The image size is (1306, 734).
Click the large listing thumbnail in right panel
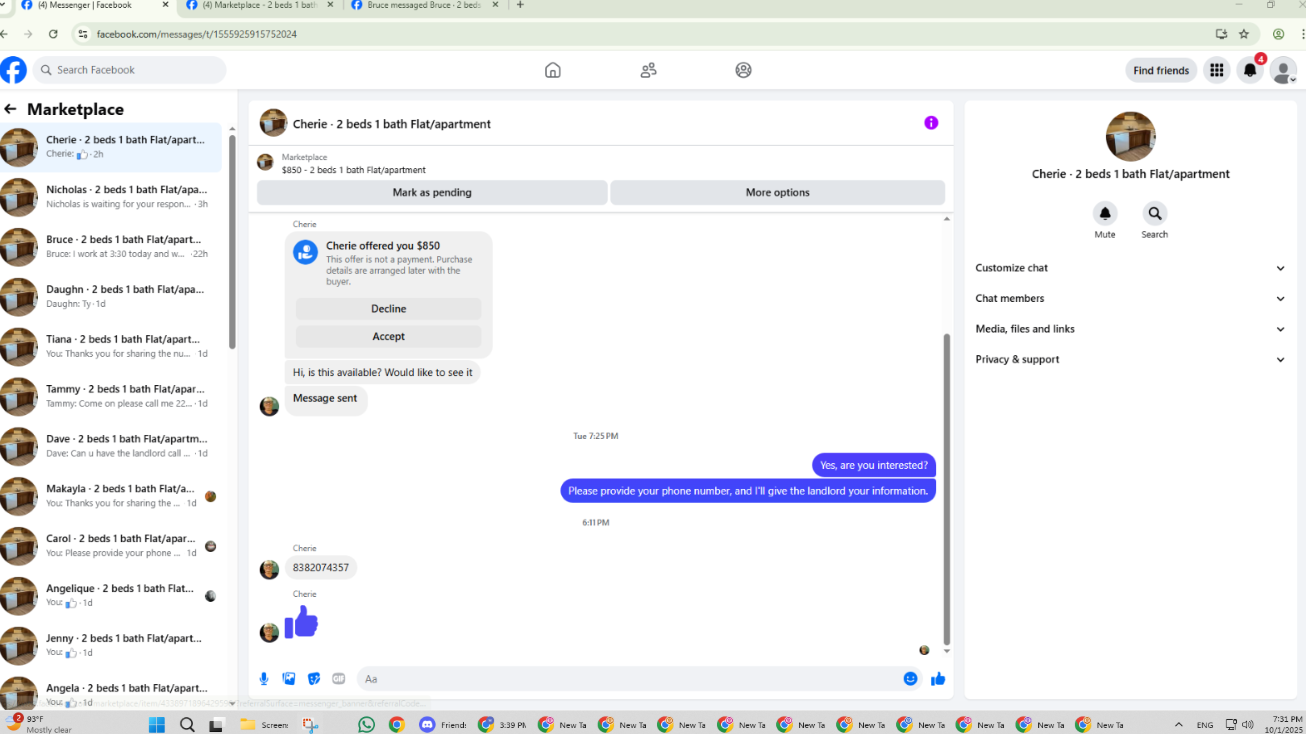1130,137
